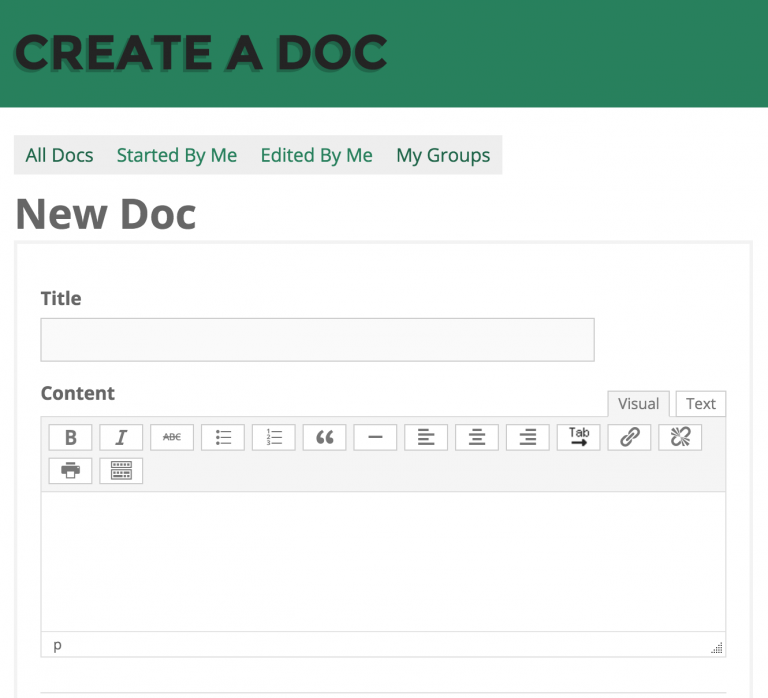This screenshot has width=768, height=698.
Task: Insert a blockquote
Action: click(x=324, y=437)
